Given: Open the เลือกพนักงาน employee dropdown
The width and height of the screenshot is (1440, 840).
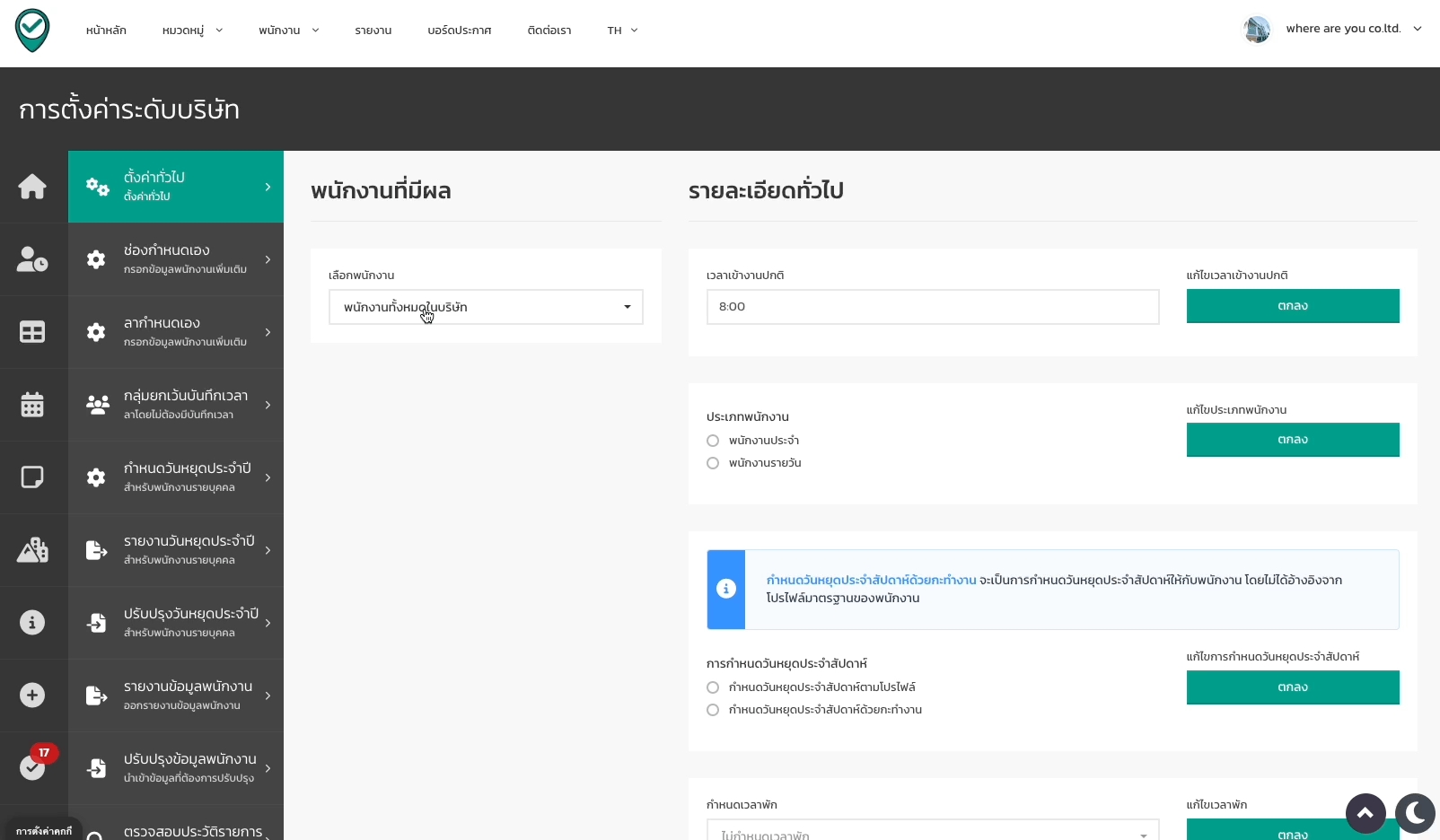Looking at the screenshot, I should (x=486, y=307).
